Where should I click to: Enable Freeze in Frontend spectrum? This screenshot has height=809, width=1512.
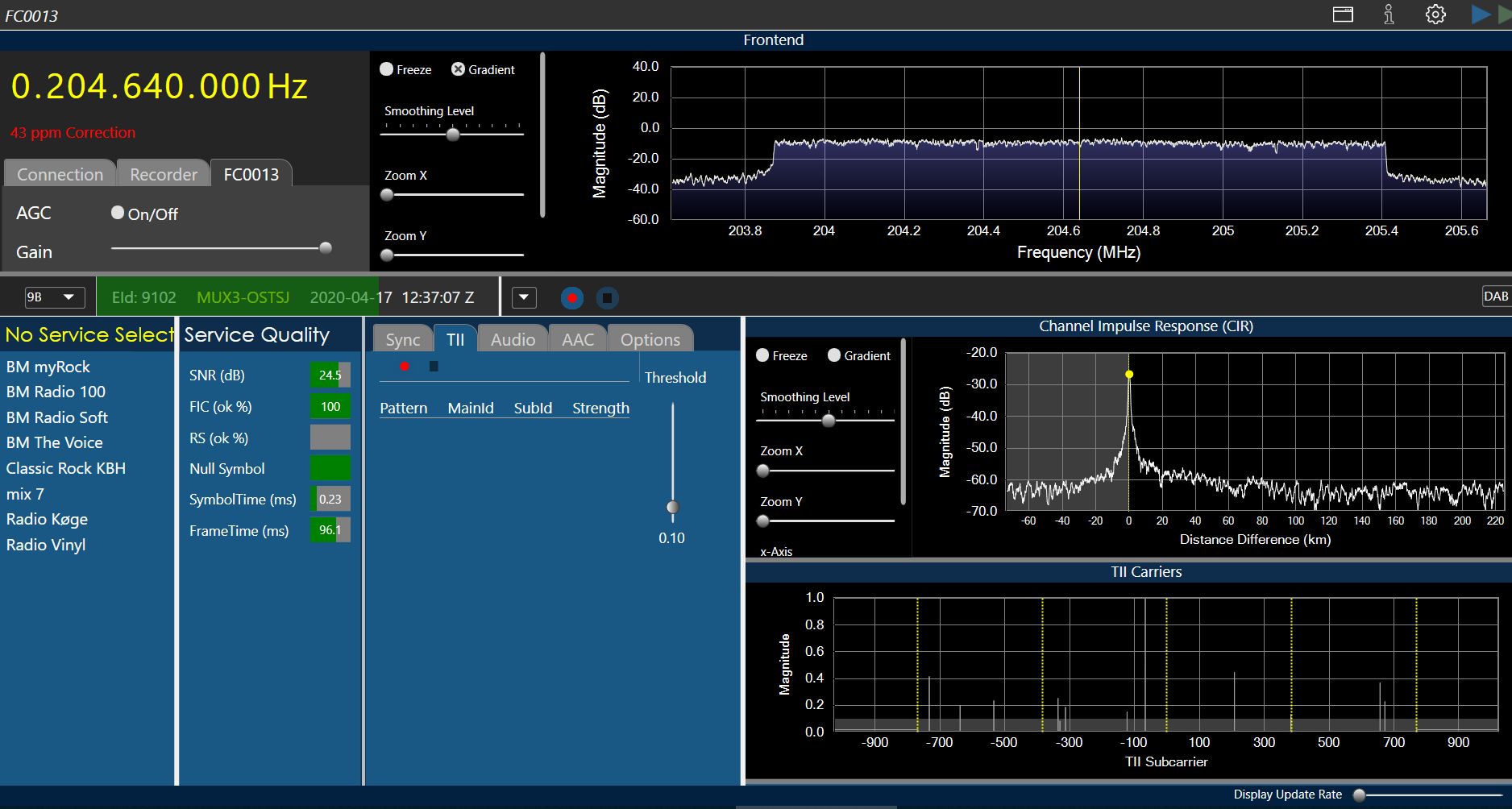coord(386,69)
